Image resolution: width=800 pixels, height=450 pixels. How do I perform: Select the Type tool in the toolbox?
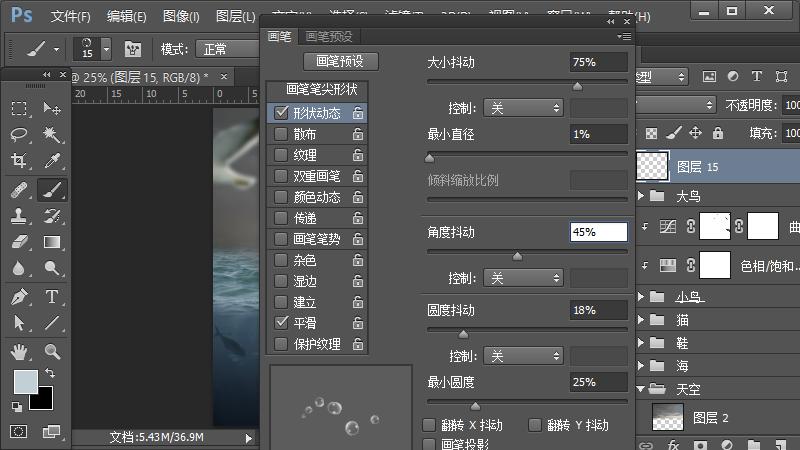[x=52, y=296]
